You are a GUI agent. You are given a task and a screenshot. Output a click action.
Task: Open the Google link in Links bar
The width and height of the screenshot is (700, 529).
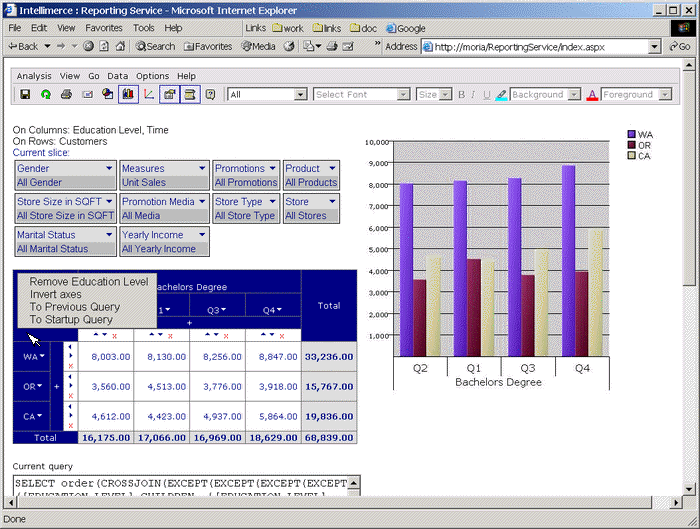point(406,28)
